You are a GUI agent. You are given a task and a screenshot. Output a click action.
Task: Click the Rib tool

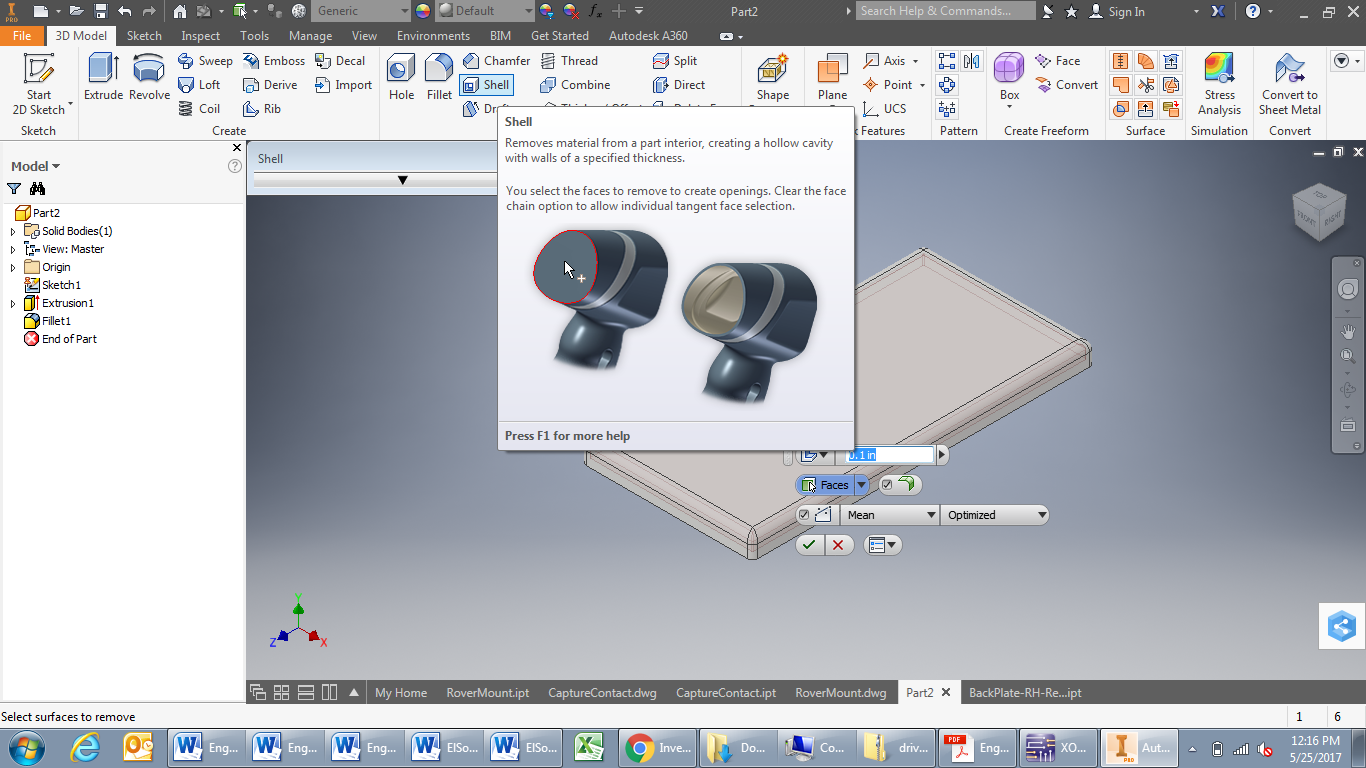click(x=263, y=109)
